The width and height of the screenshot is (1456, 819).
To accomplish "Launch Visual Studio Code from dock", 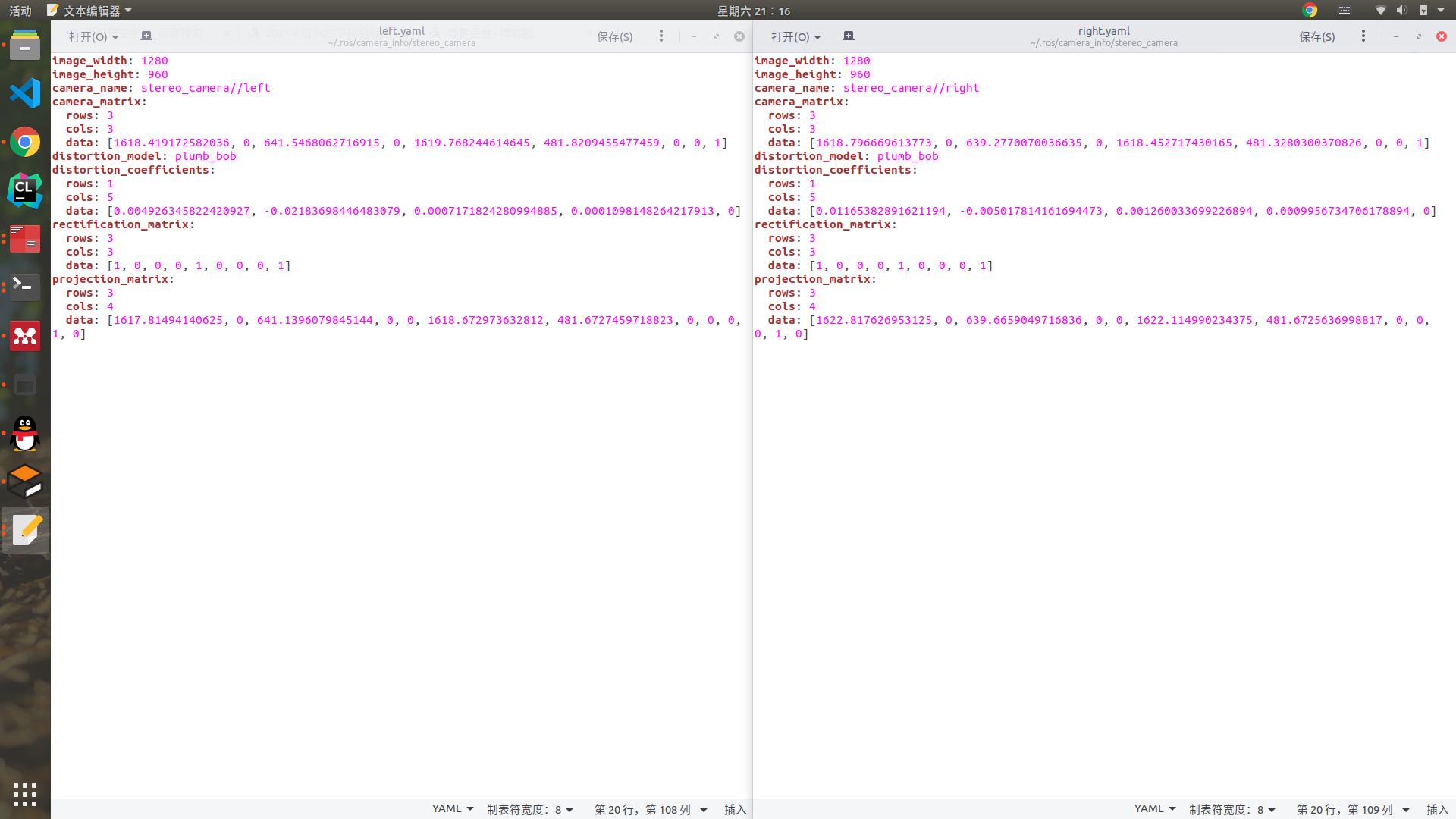I will pos(25,93).
